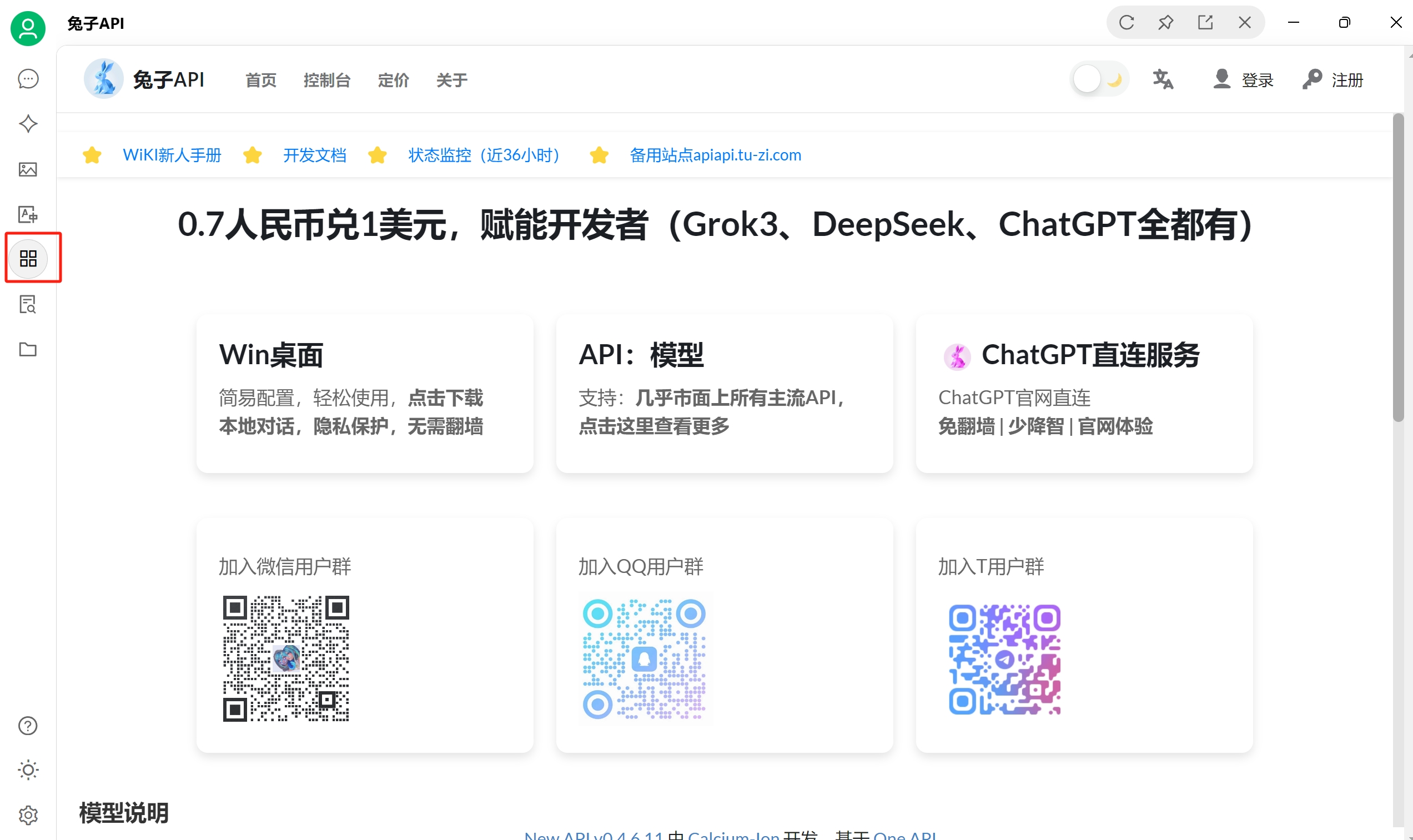1413x840 pixels.
Task: Open page in external browser icon
Action: pos(1205,23)
